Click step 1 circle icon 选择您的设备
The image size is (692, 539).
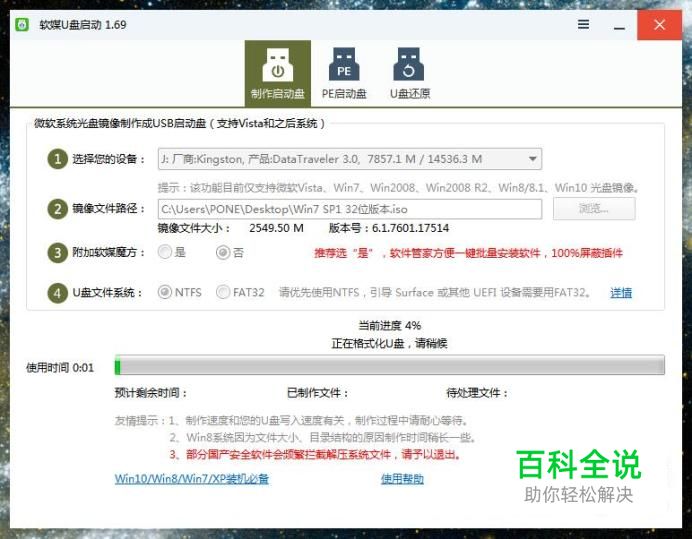point(57,159)
